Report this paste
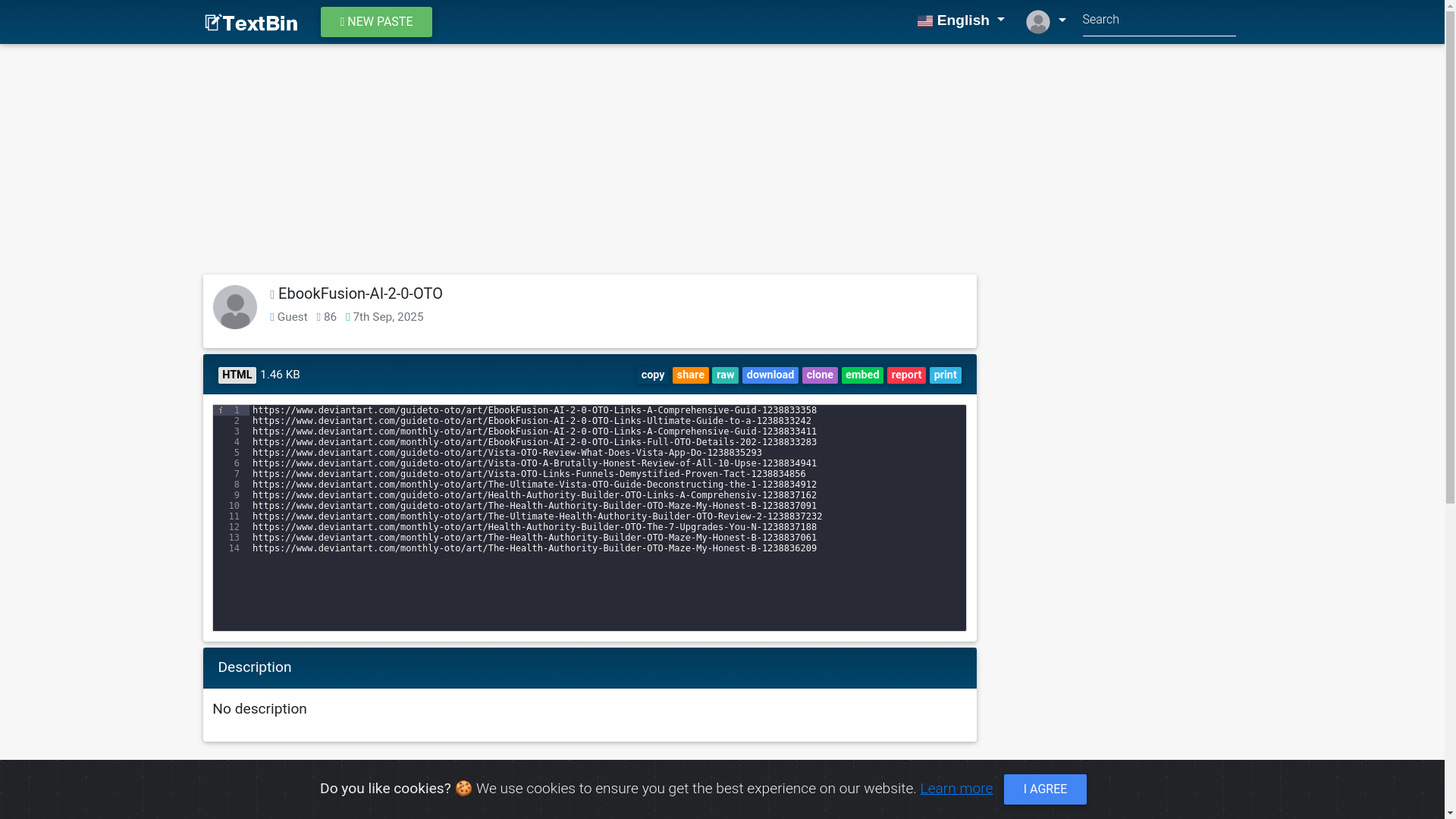The image size is (1456, 819). point(906,375)
